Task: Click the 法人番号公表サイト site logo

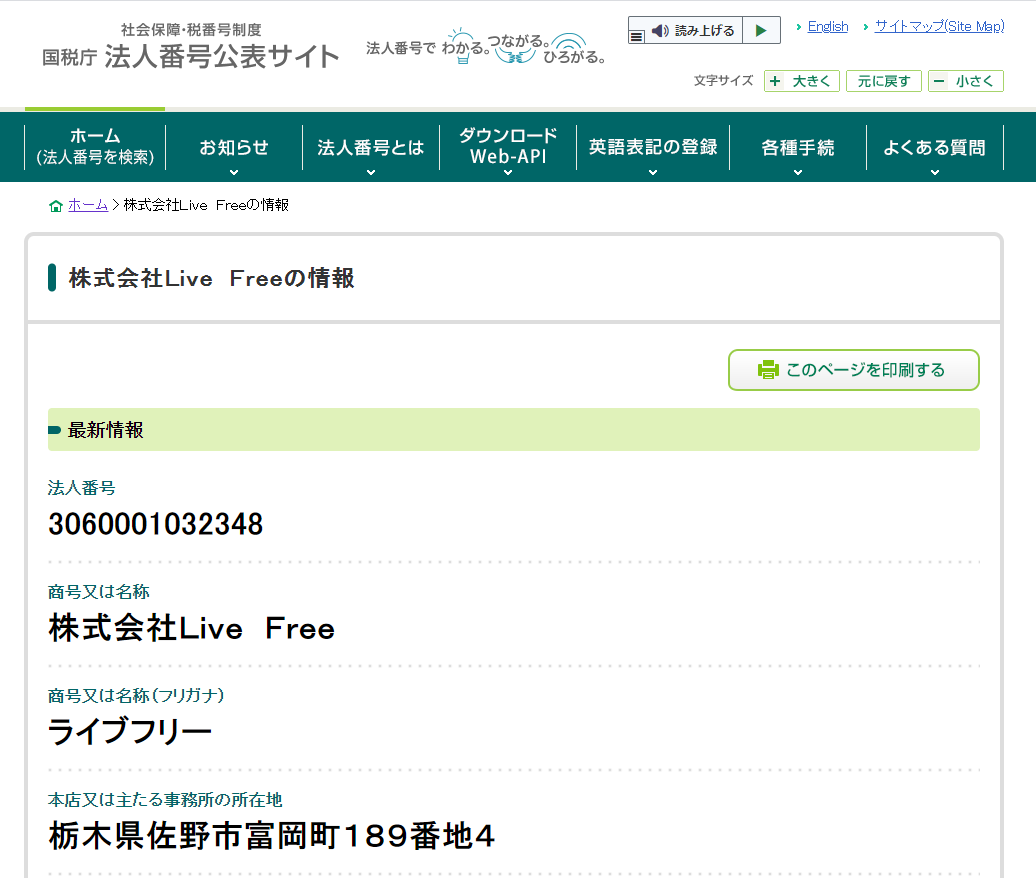Action: (191, 48)
